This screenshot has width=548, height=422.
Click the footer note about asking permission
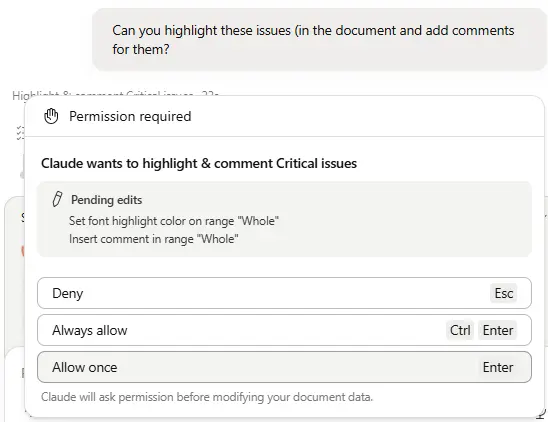(x=207, y=397)
